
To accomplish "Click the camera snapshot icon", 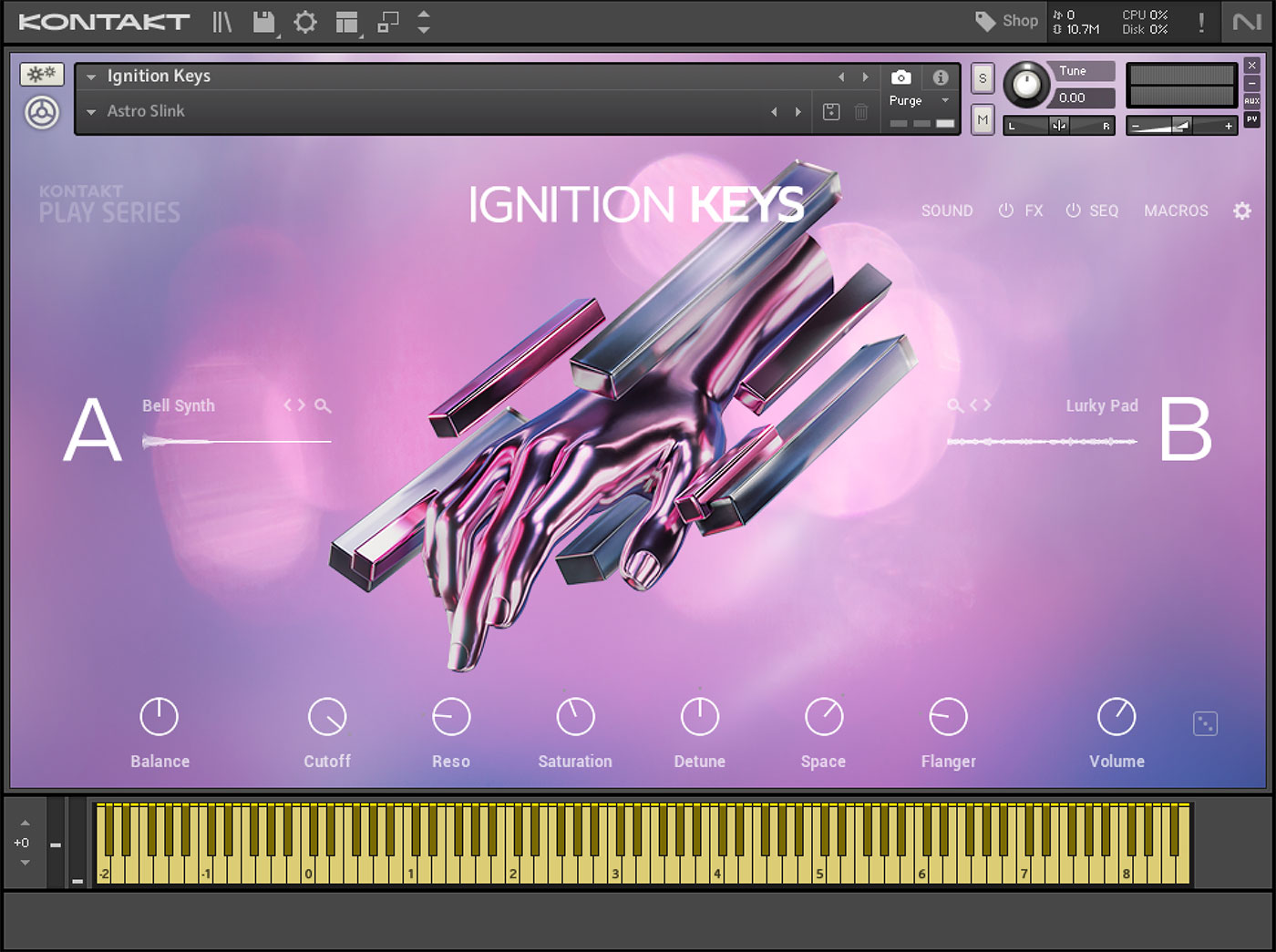I will coord(900,77).
